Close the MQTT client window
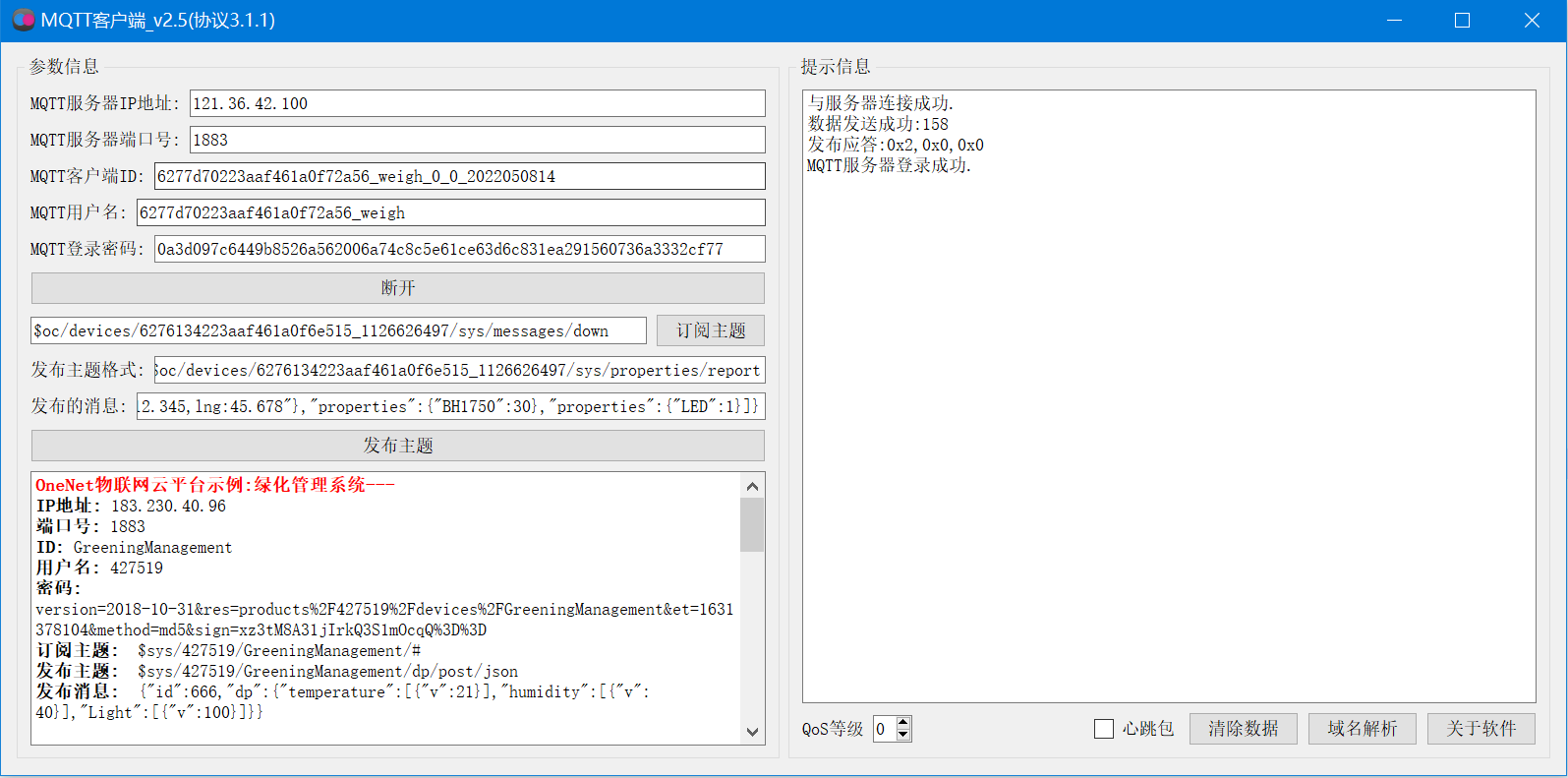Image resolution: width=1568 pixels, height=778 pixels. click(1532, 20)
